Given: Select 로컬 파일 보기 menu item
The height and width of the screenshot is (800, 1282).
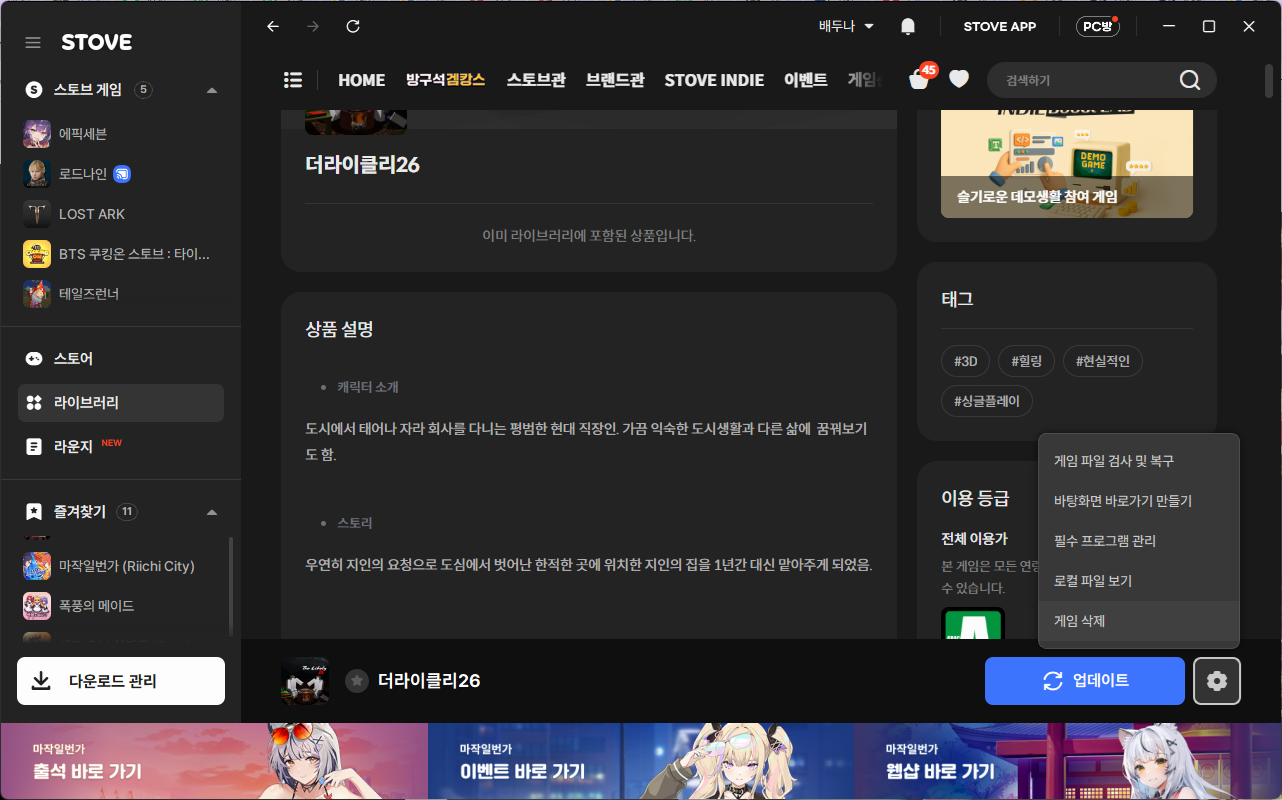Looking at the screenshot, I should tap(1139, 581).
